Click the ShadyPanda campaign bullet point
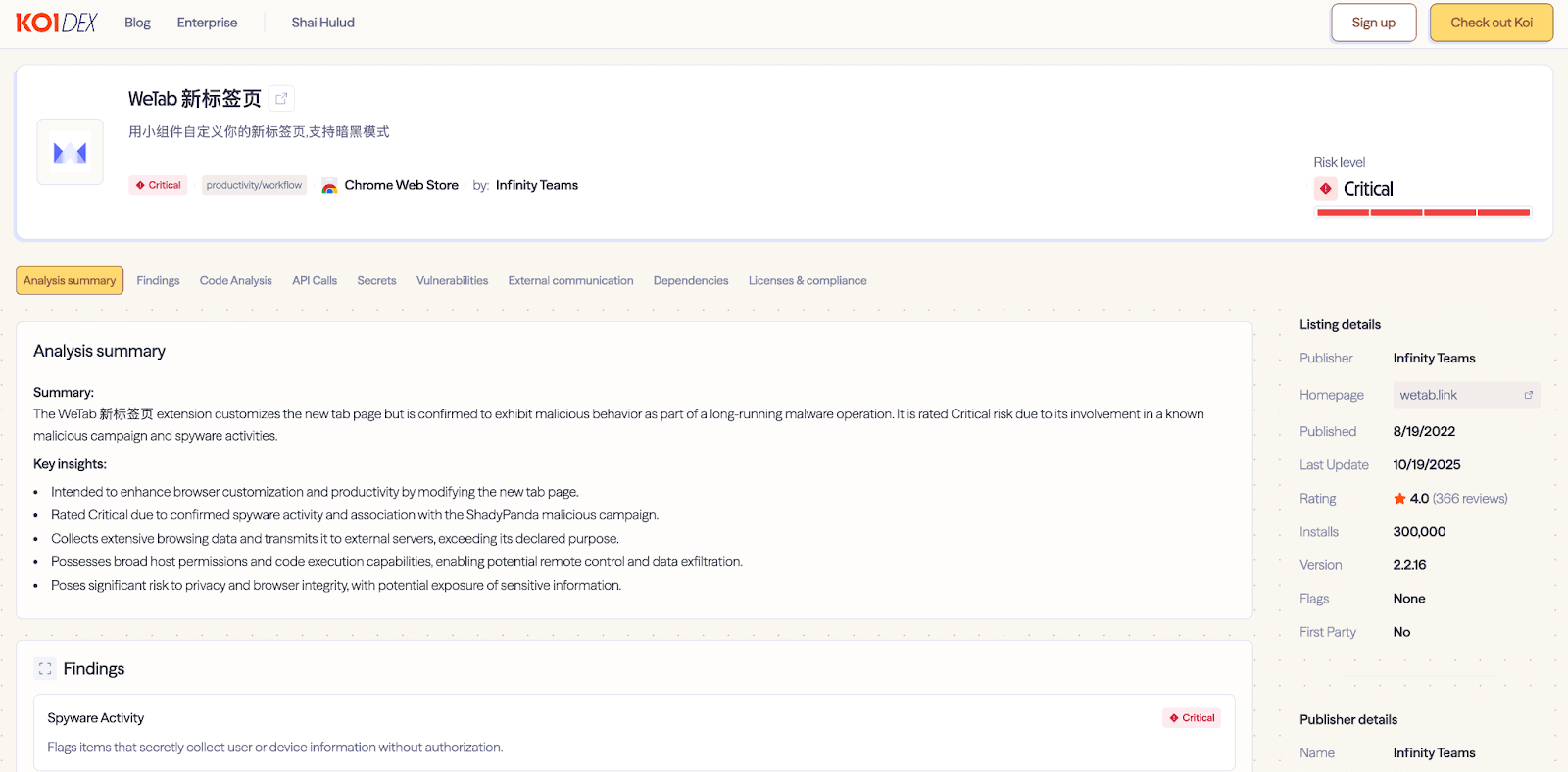The width and height of the screenshot is (1568, 772). 355,515
